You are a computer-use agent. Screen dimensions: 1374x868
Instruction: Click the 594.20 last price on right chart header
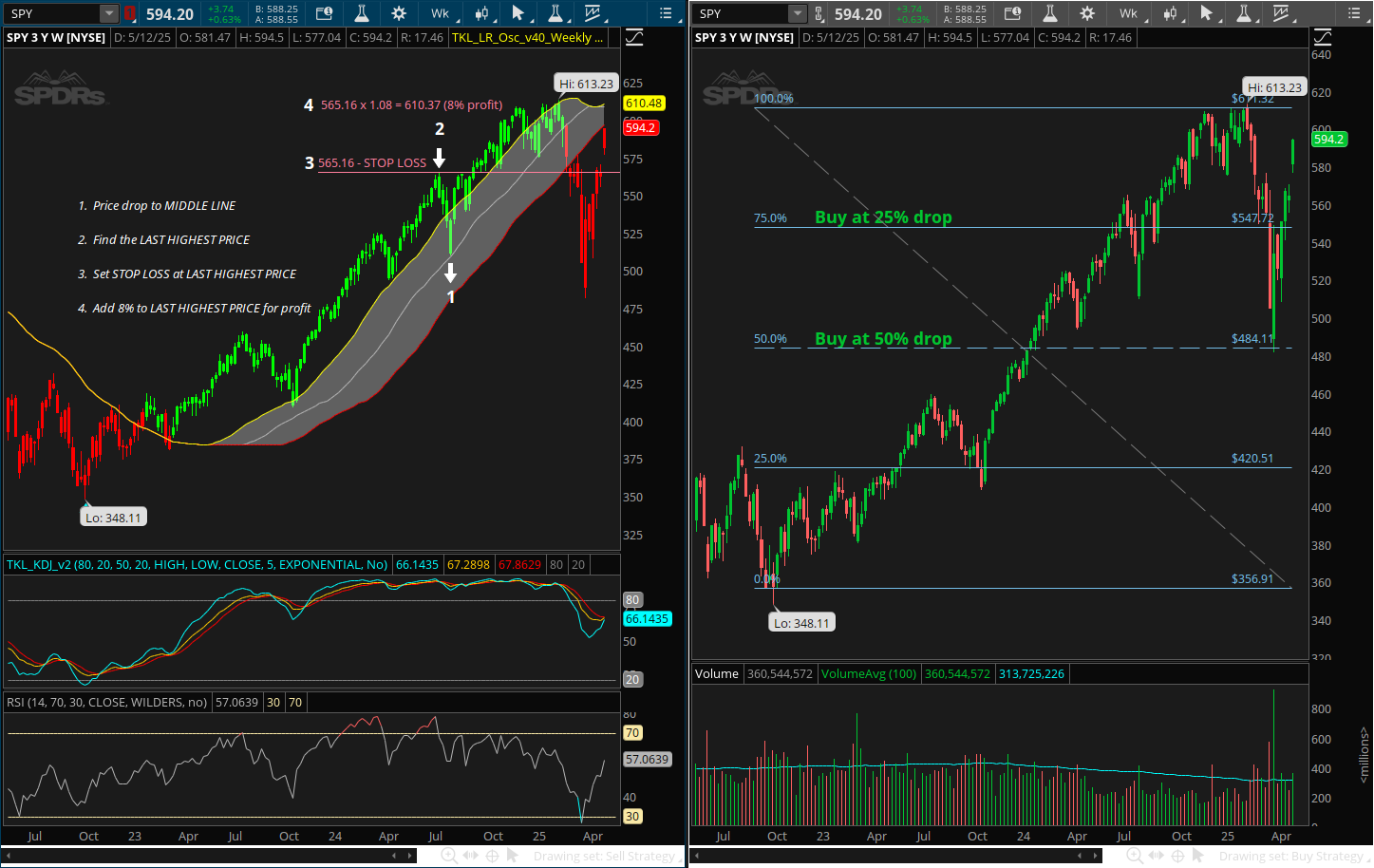[858, 14]
